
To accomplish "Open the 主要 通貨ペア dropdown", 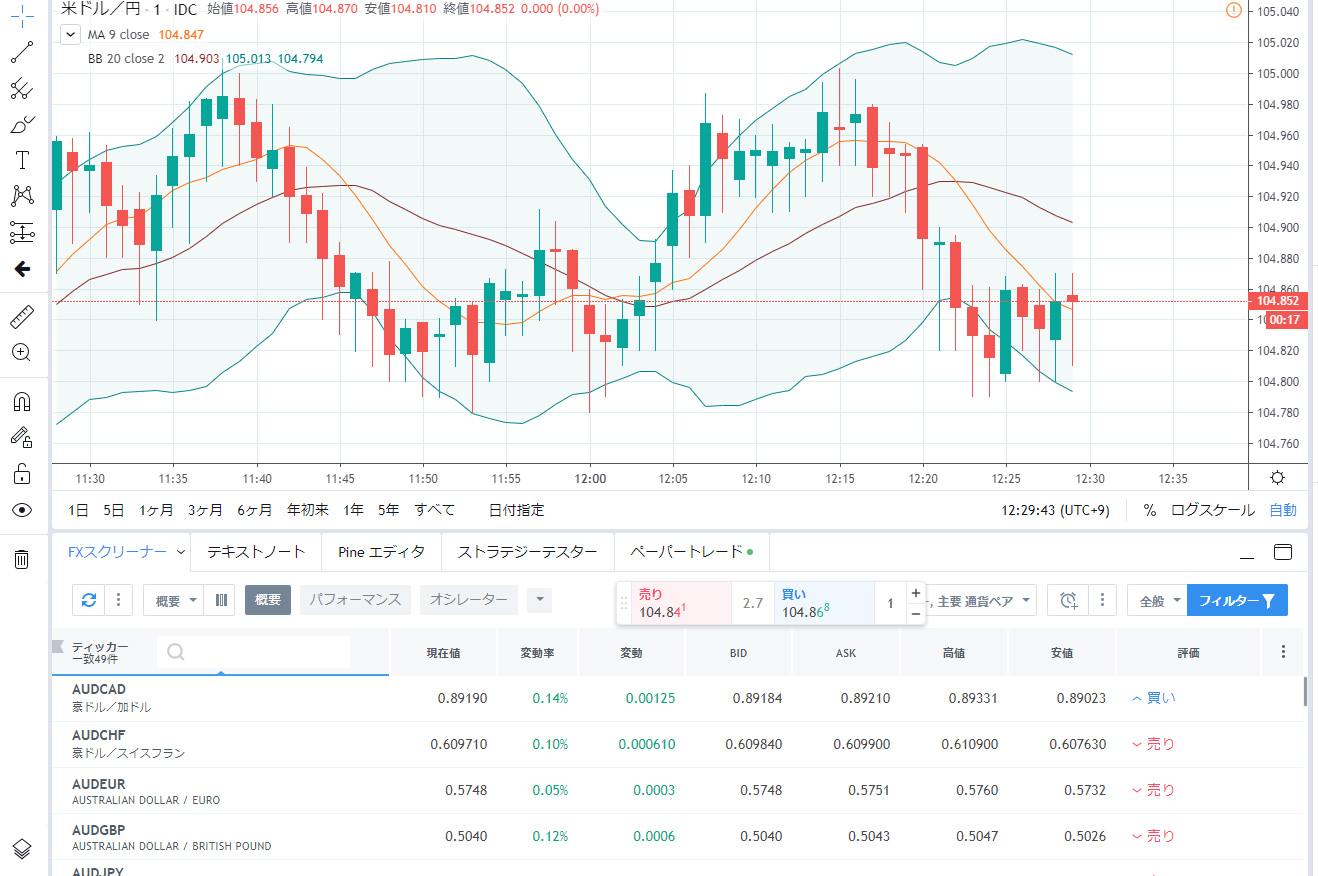I will (x=980, y=601).
